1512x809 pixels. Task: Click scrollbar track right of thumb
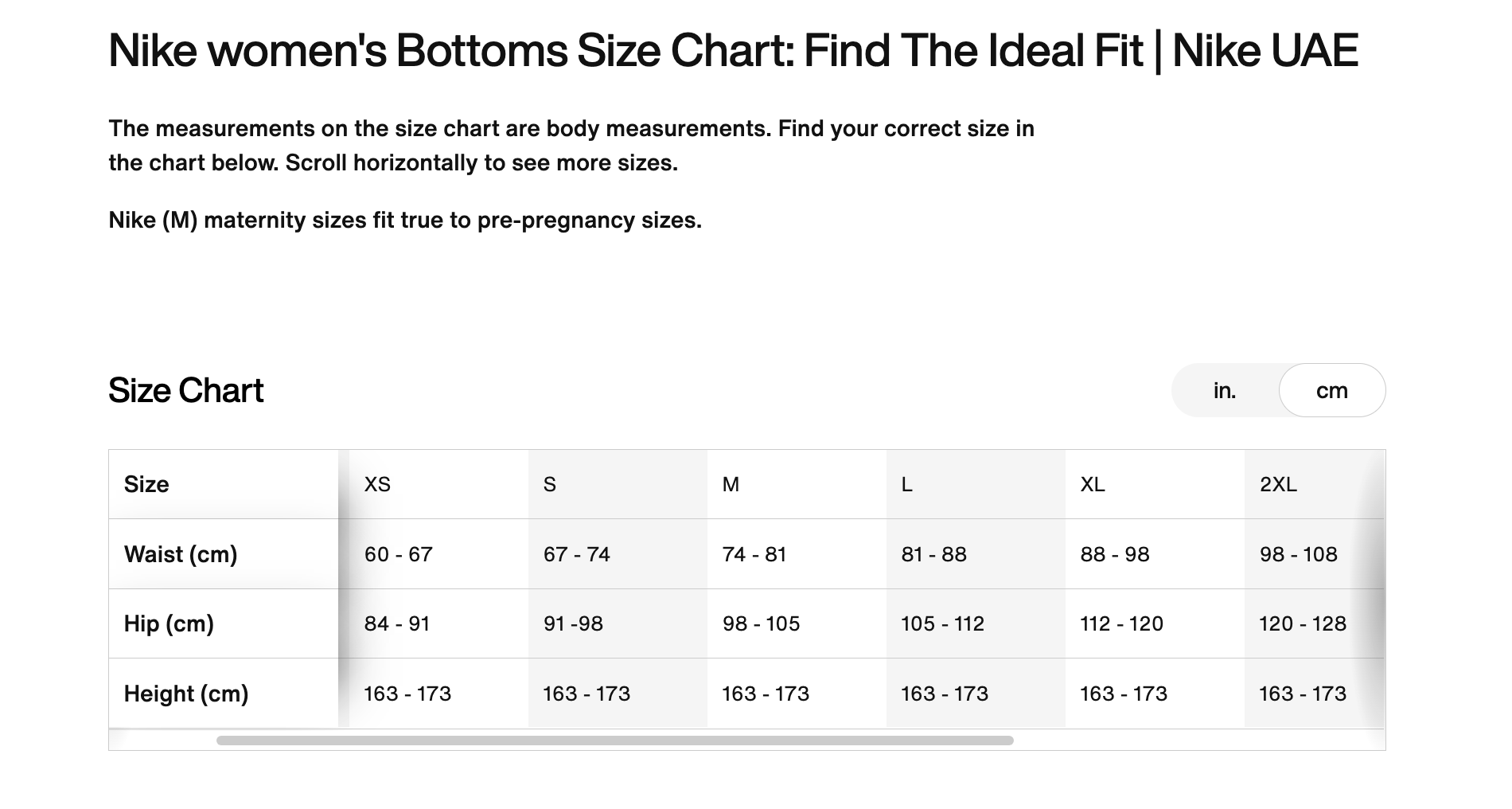1194,741
